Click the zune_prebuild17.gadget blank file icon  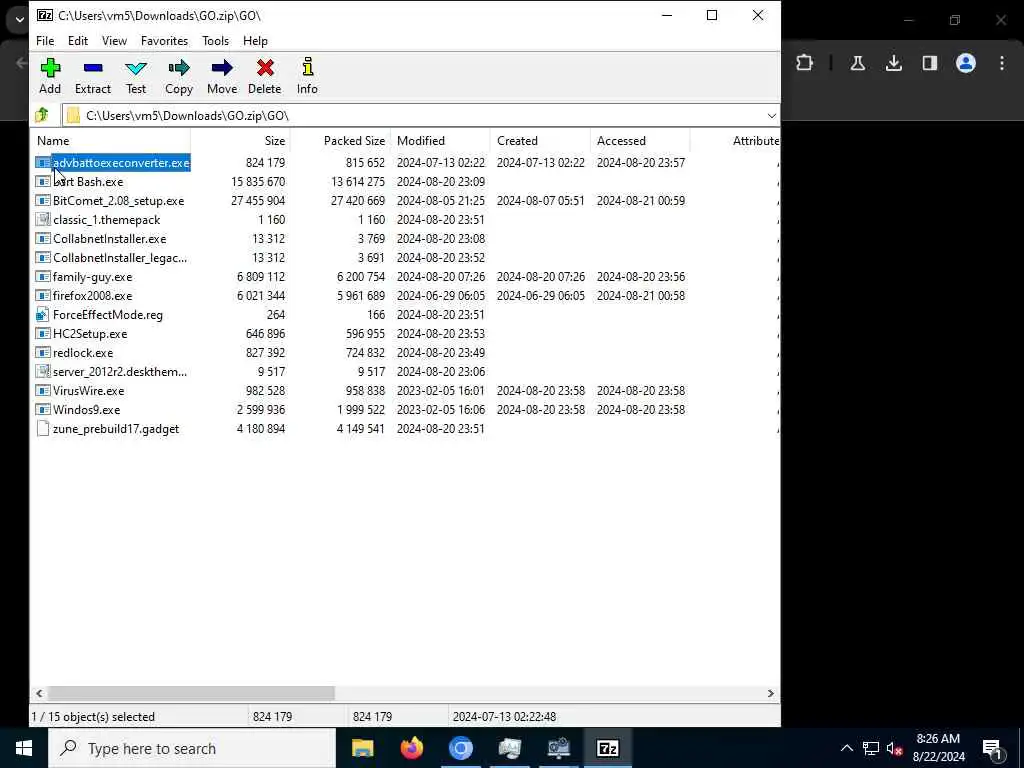tap(42, 428)
